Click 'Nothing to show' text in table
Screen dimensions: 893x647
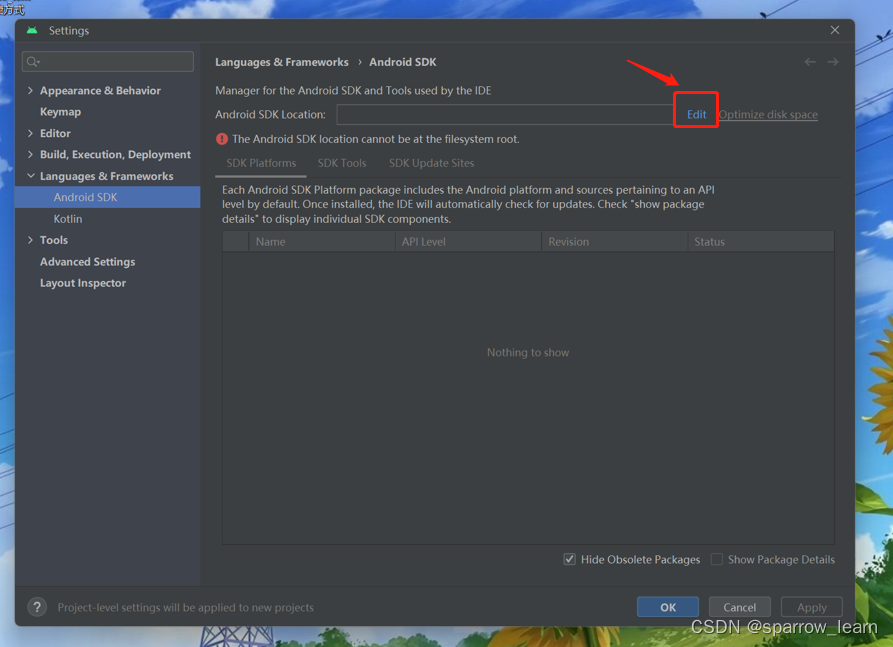tap(528, 353)
